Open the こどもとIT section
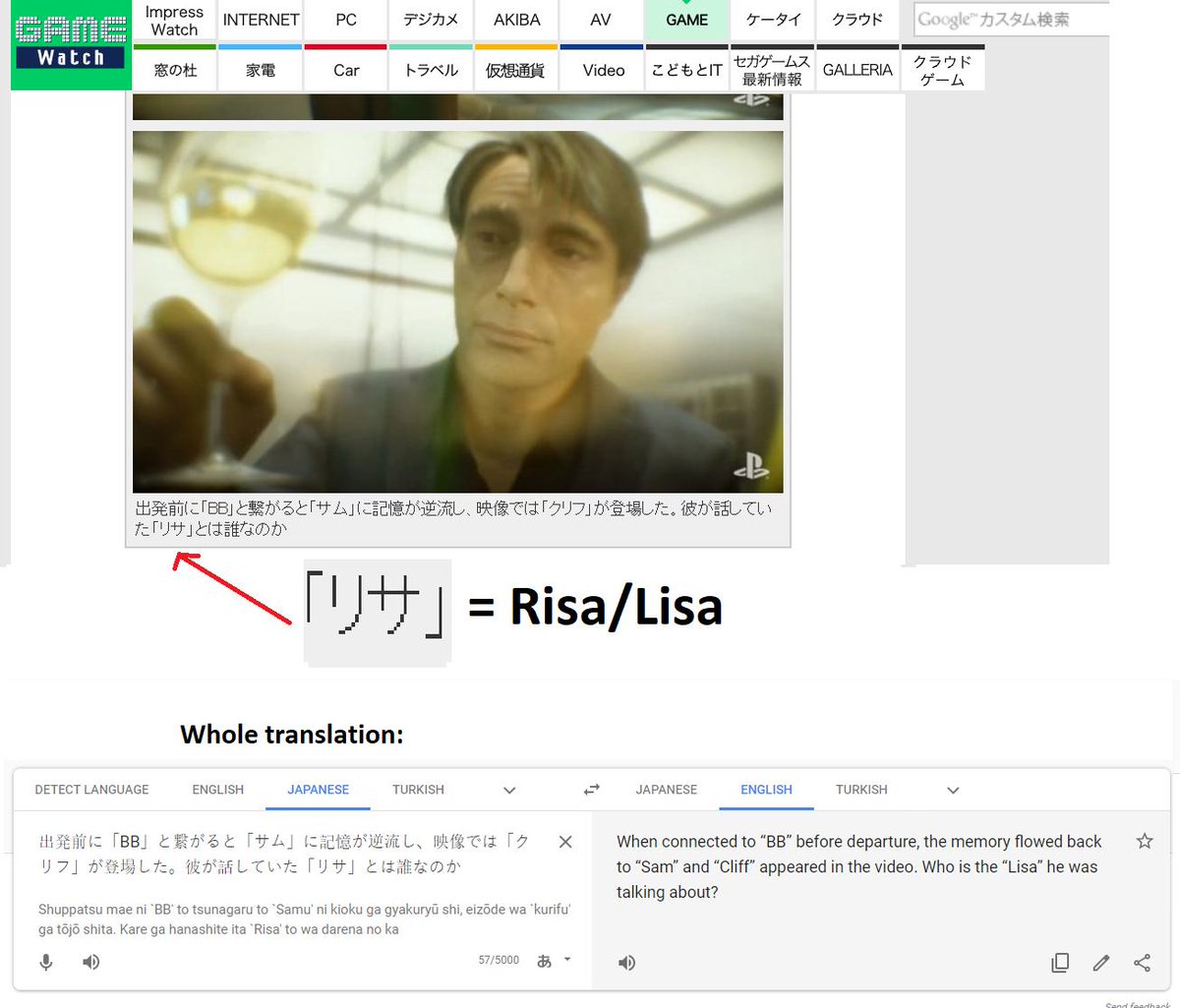 click(x=686, y=70)
